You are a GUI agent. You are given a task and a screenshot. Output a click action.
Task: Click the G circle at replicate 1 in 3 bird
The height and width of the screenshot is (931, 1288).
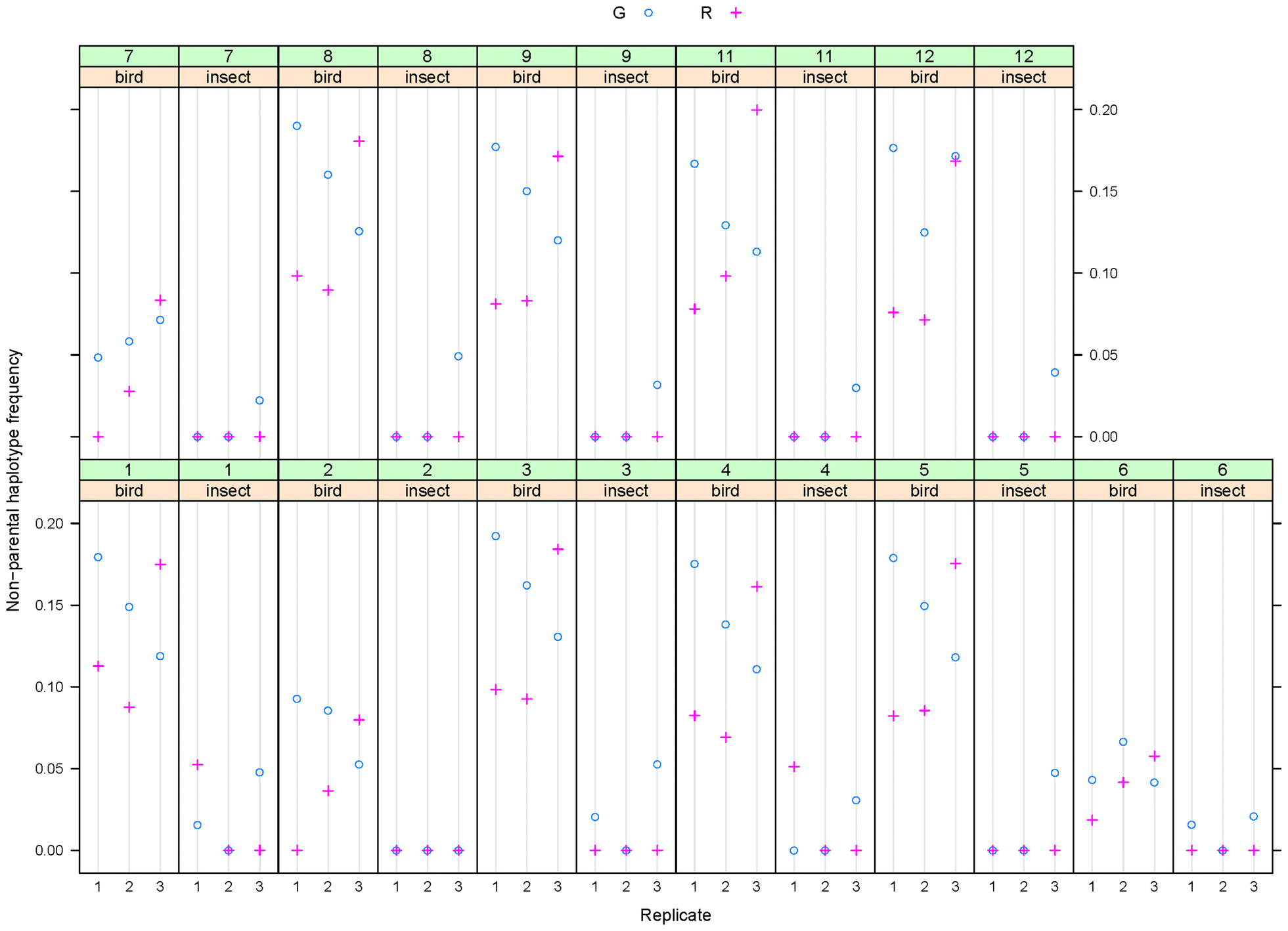pyautogui.click(x=496, y=536)
